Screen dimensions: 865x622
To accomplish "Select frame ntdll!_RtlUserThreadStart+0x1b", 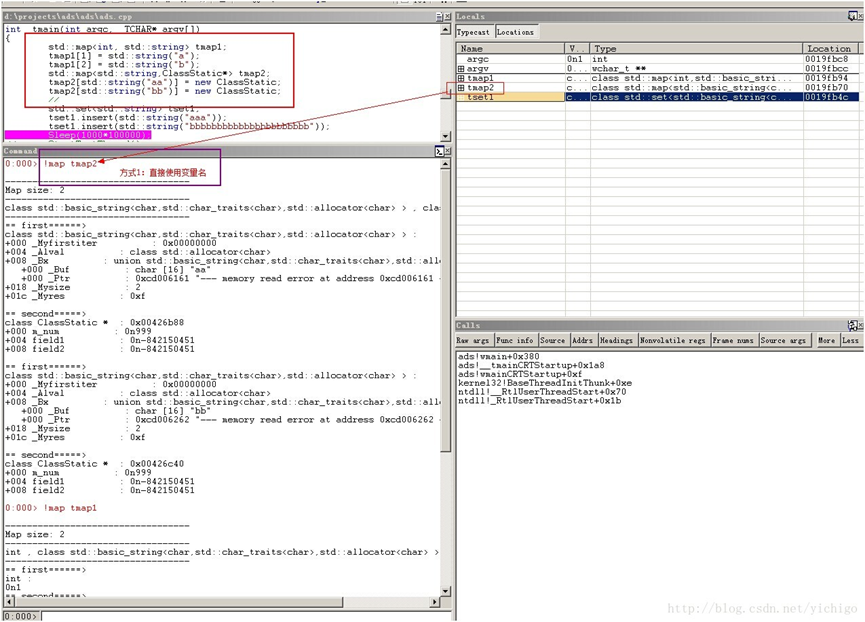I will pyautogui.click(x=540, y=400).
